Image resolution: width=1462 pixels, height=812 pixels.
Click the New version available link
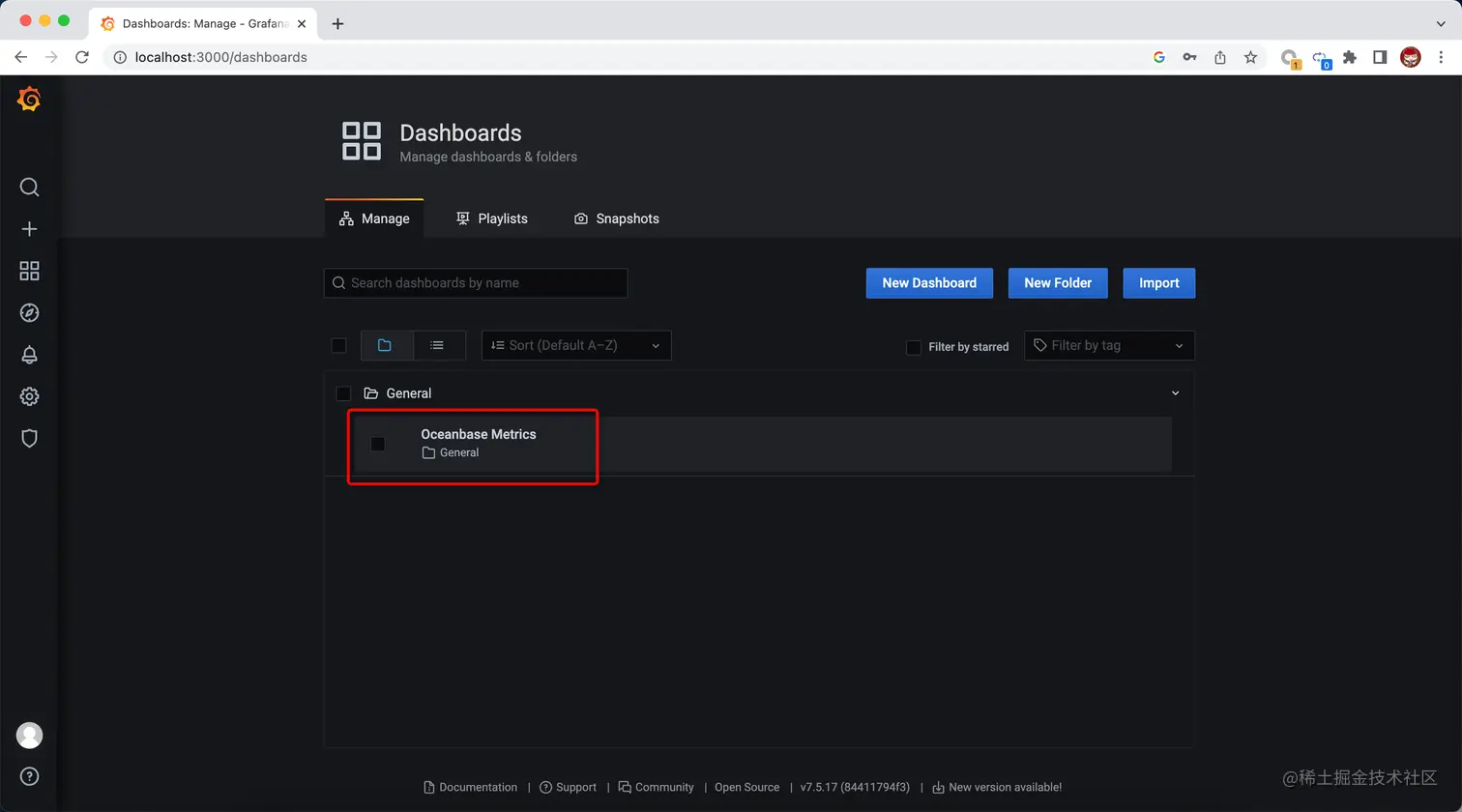coord(997,787)
